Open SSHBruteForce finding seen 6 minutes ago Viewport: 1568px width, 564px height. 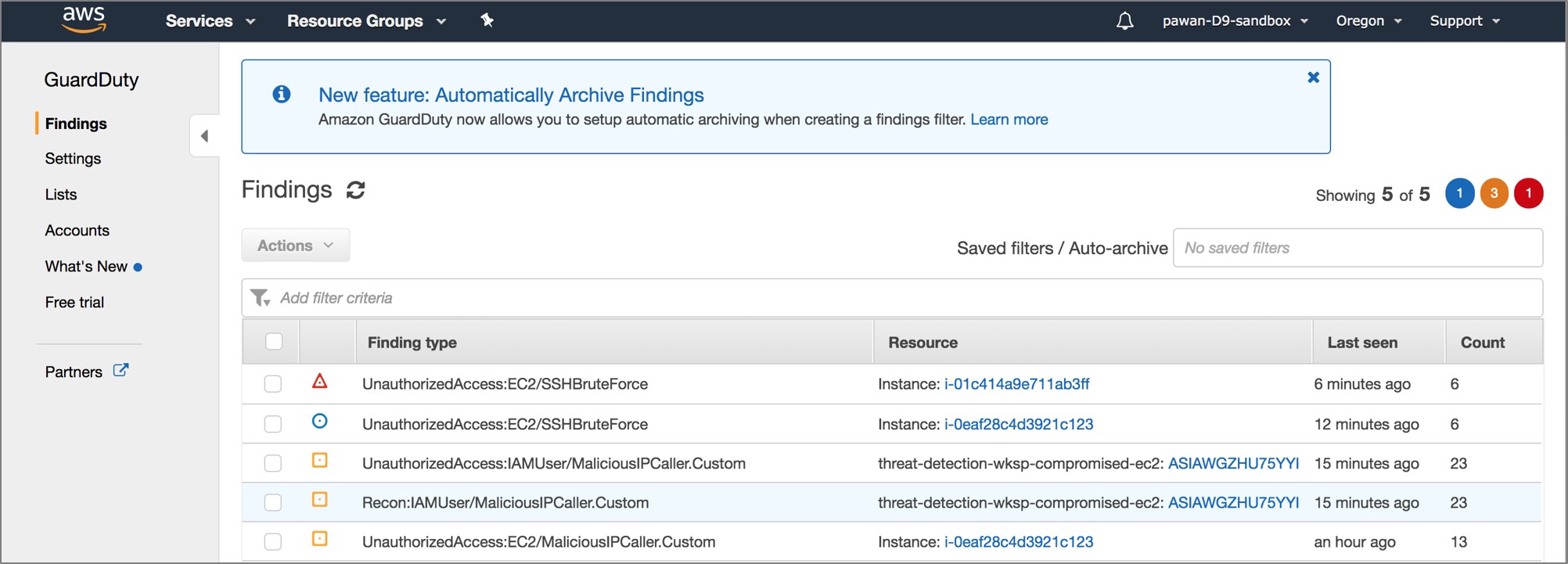point(505,384)
